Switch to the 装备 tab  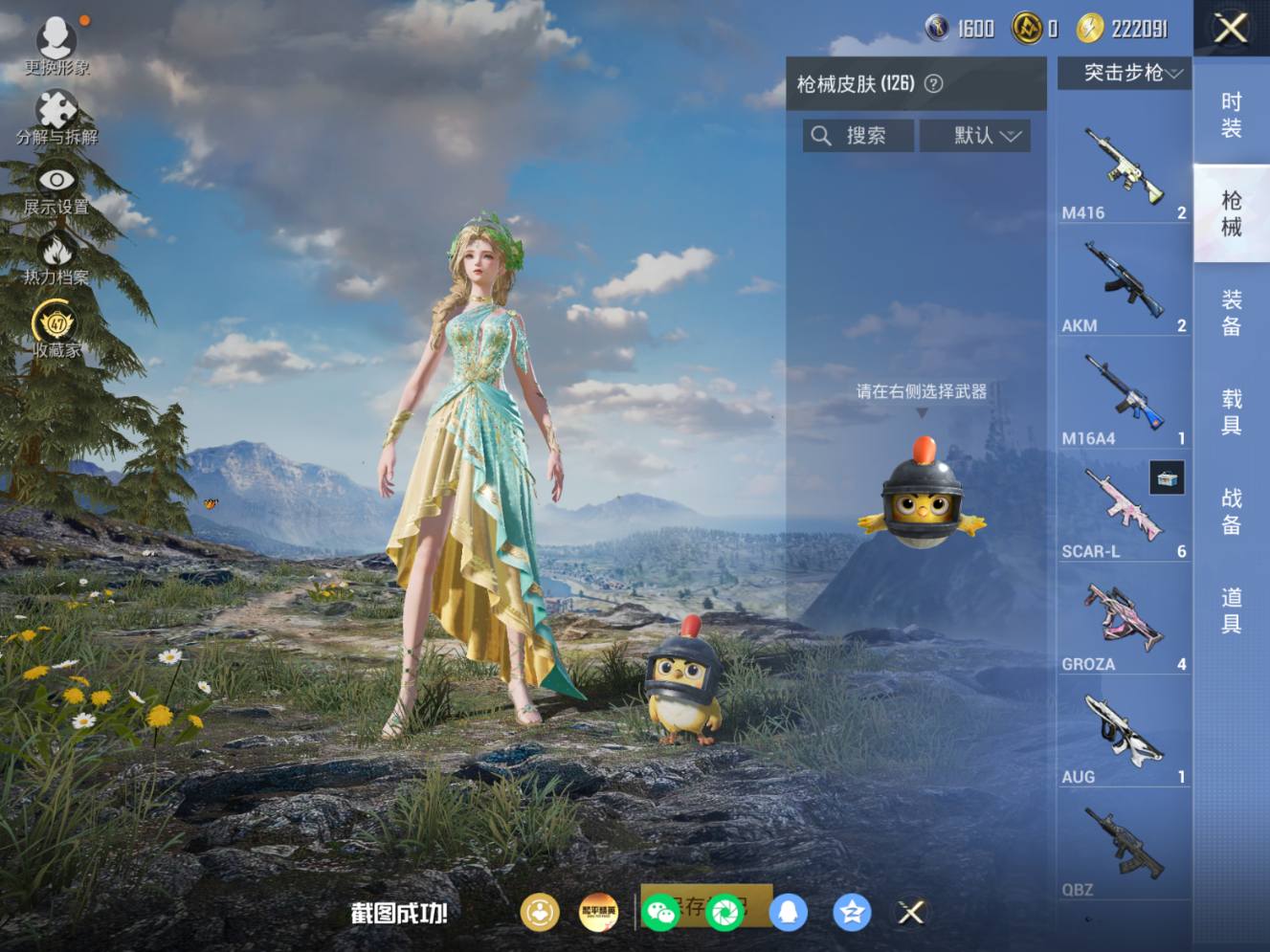(1232, 313)
